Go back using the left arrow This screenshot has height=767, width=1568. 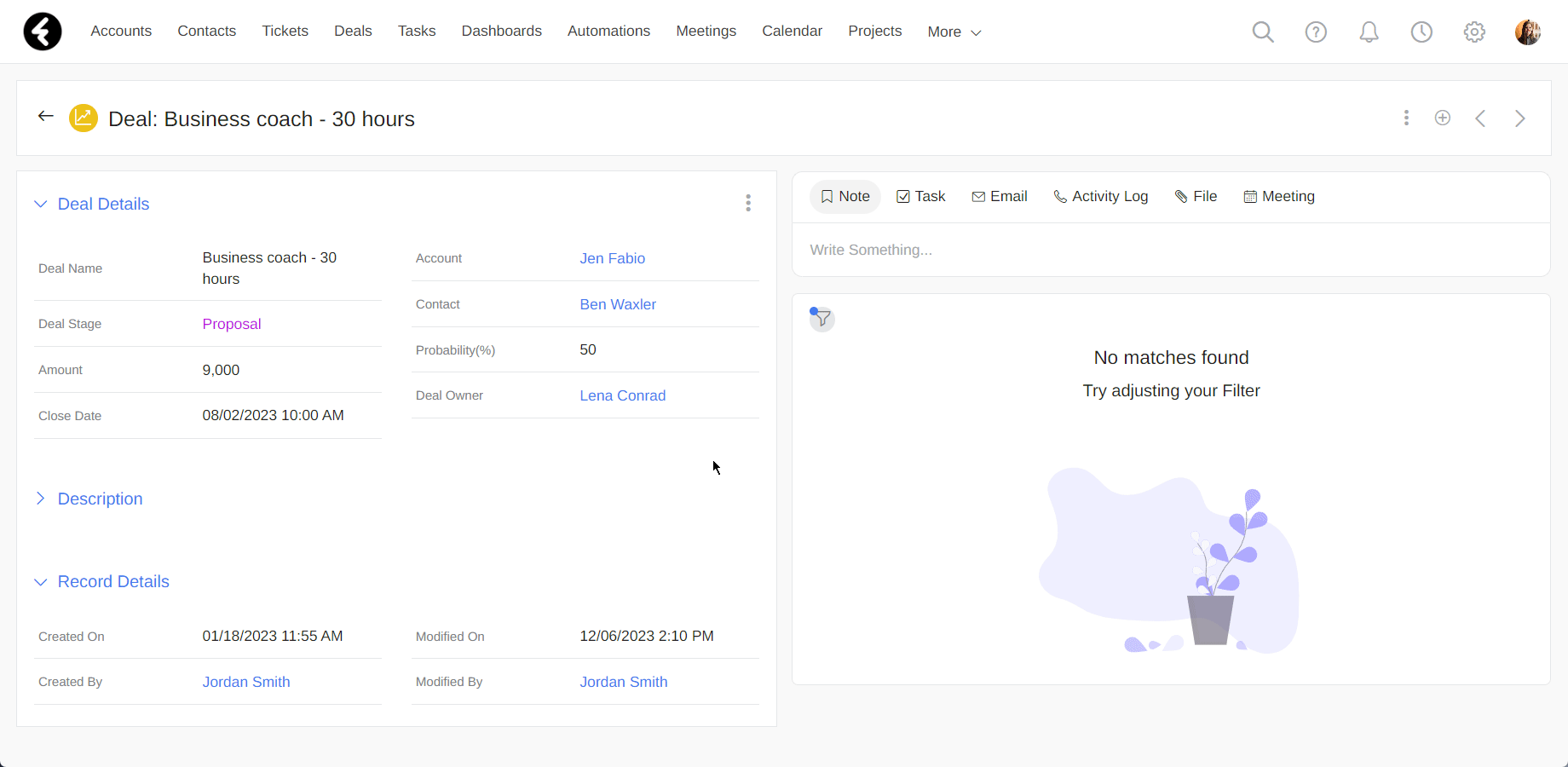pos(46,117)
